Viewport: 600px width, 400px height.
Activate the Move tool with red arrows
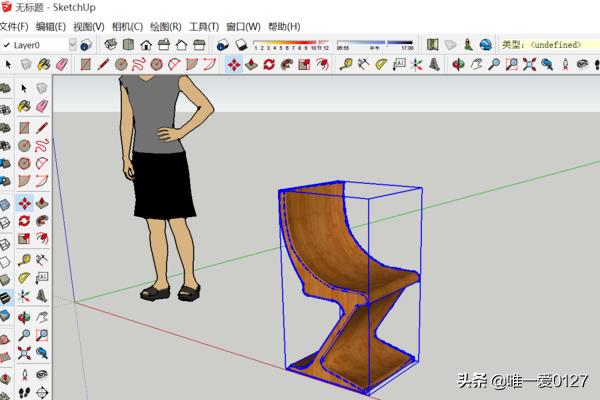click(234, 64)
